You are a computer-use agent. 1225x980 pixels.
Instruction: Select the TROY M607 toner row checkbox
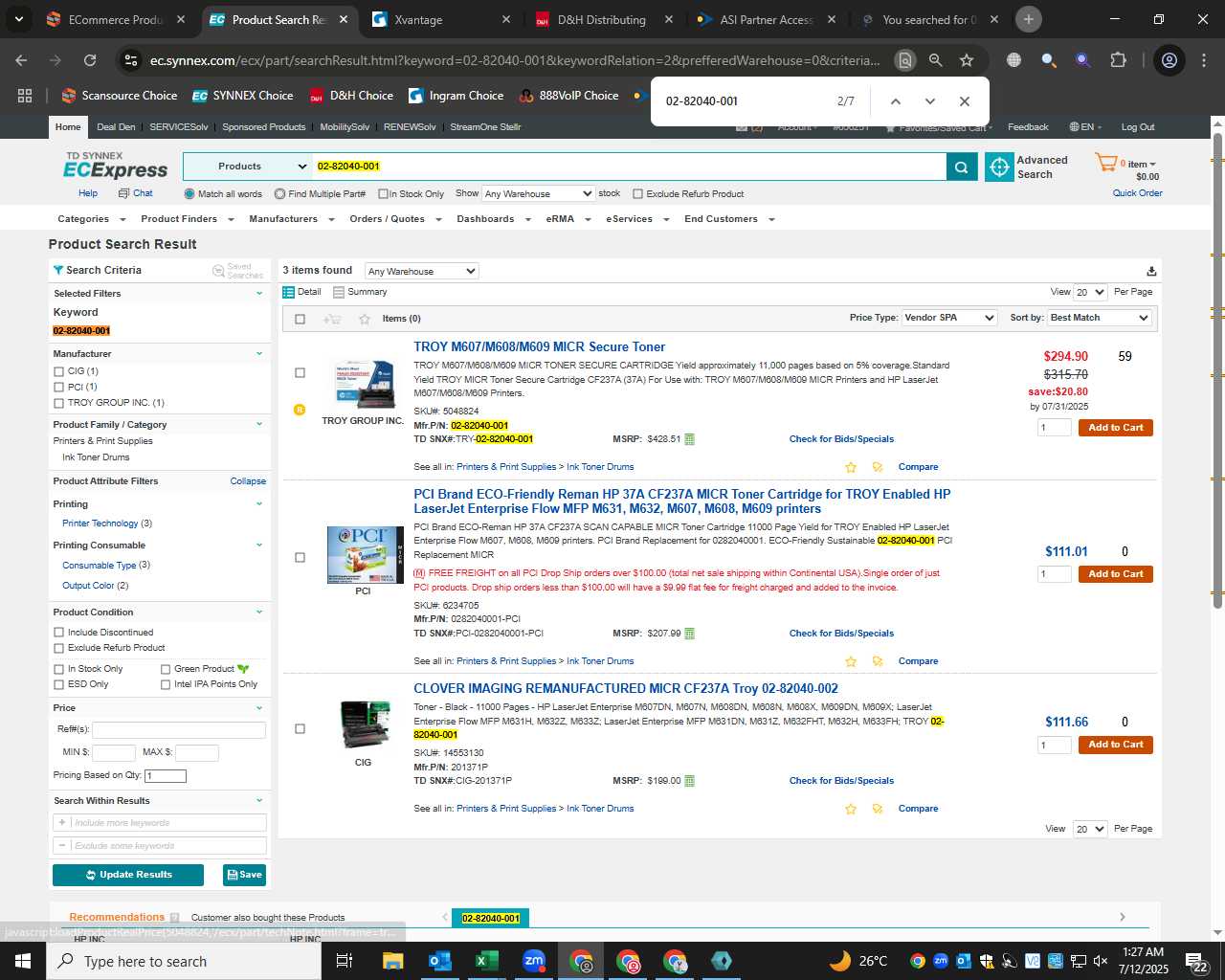click(x=300, y=373)
